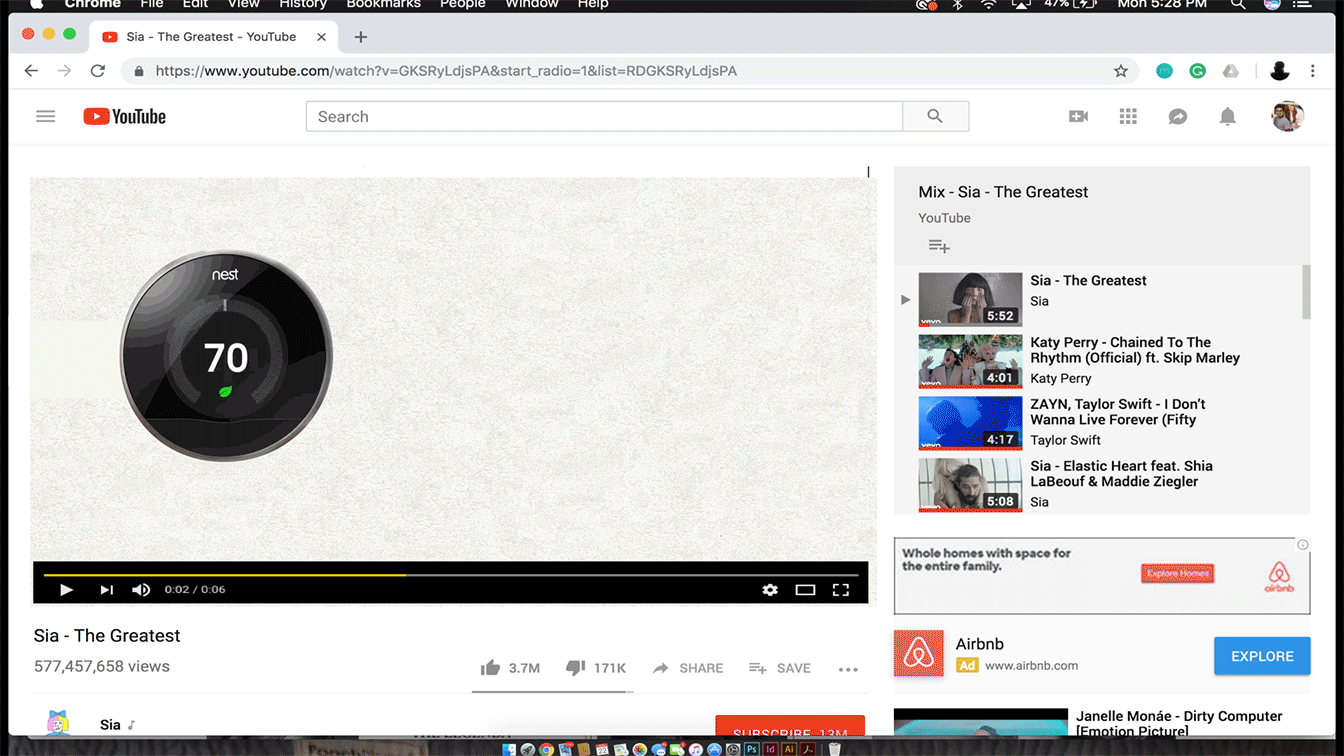Viewport: 1344px width, 756px height.
Task: Open the People menu
Action: 462,4
